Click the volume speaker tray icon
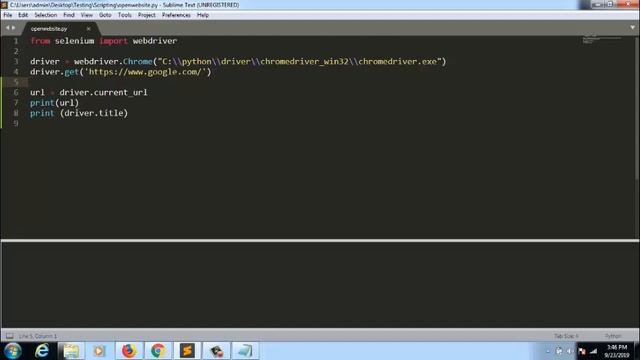Viewport: 640px width, 360px height. tap(570, 351)
